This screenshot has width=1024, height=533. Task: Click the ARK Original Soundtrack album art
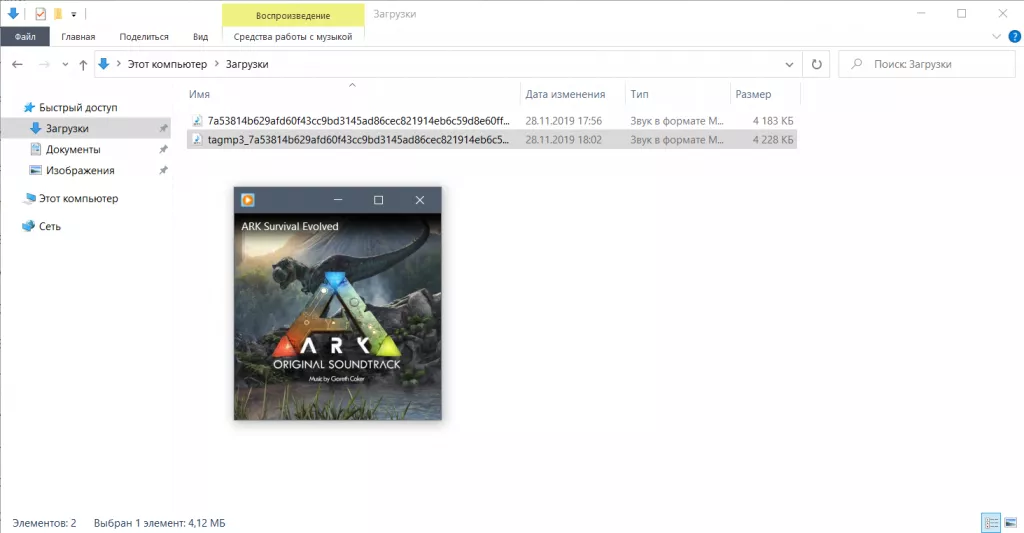[x=338, y=317]
